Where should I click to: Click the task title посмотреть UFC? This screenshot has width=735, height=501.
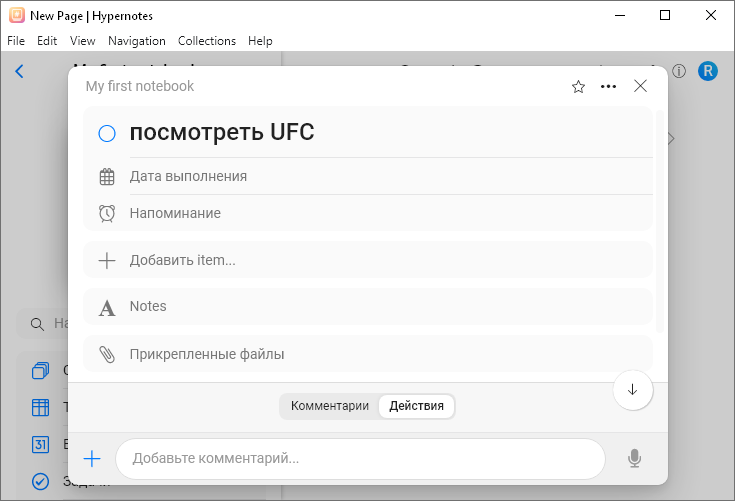point(222,132)
